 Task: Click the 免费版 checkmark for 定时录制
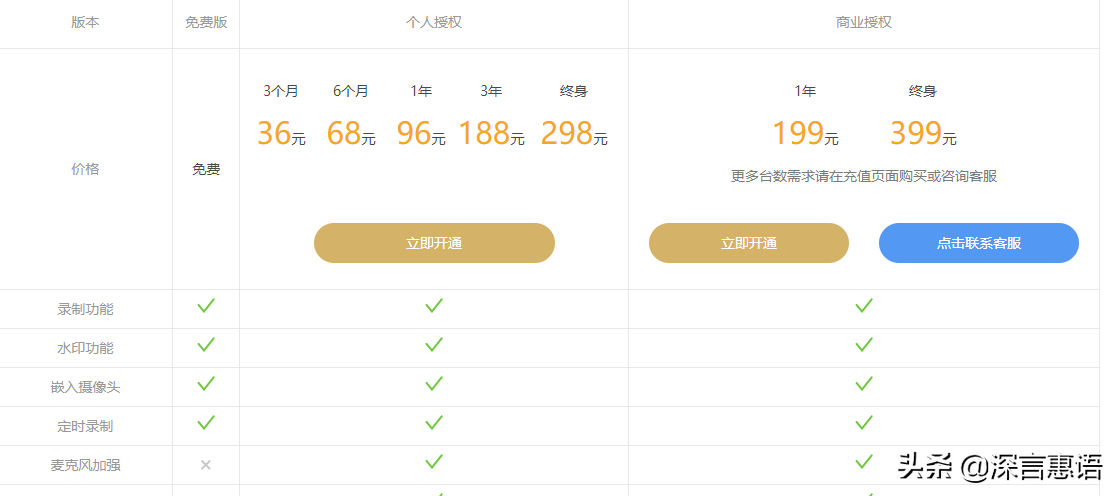[206, 423]
